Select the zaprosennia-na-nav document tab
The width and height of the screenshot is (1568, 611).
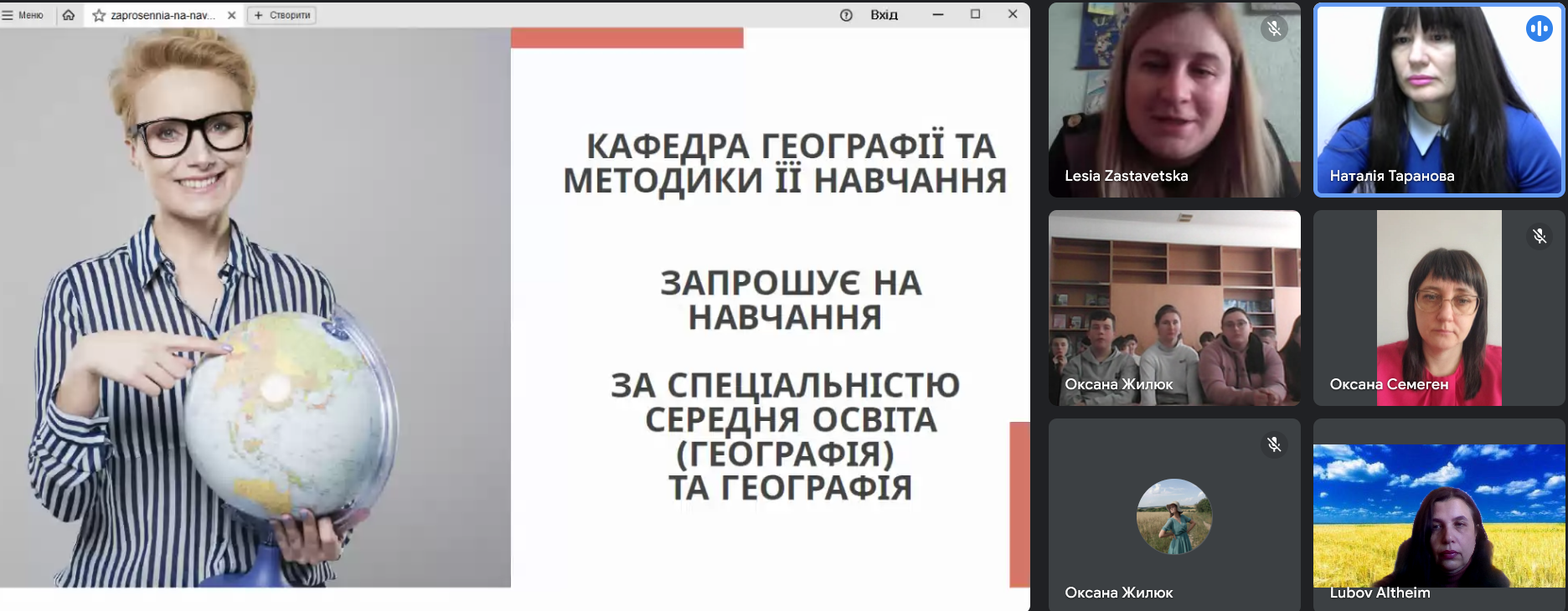pyautogui.click(x=164, y=15)
